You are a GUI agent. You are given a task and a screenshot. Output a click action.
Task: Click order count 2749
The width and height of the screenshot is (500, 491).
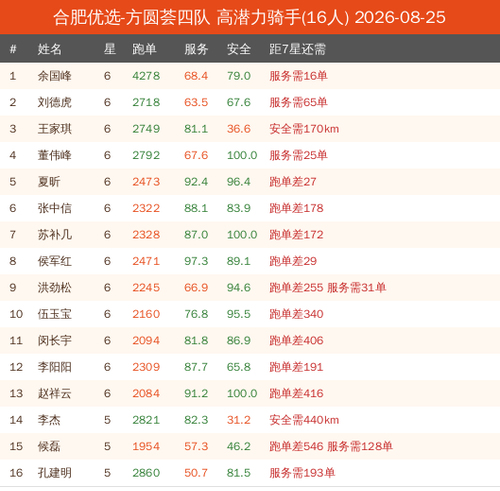tap(146, 129)
